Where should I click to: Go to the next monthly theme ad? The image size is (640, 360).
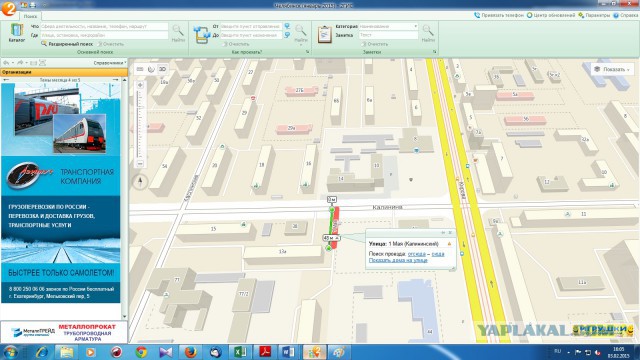(x=116, y=80)
